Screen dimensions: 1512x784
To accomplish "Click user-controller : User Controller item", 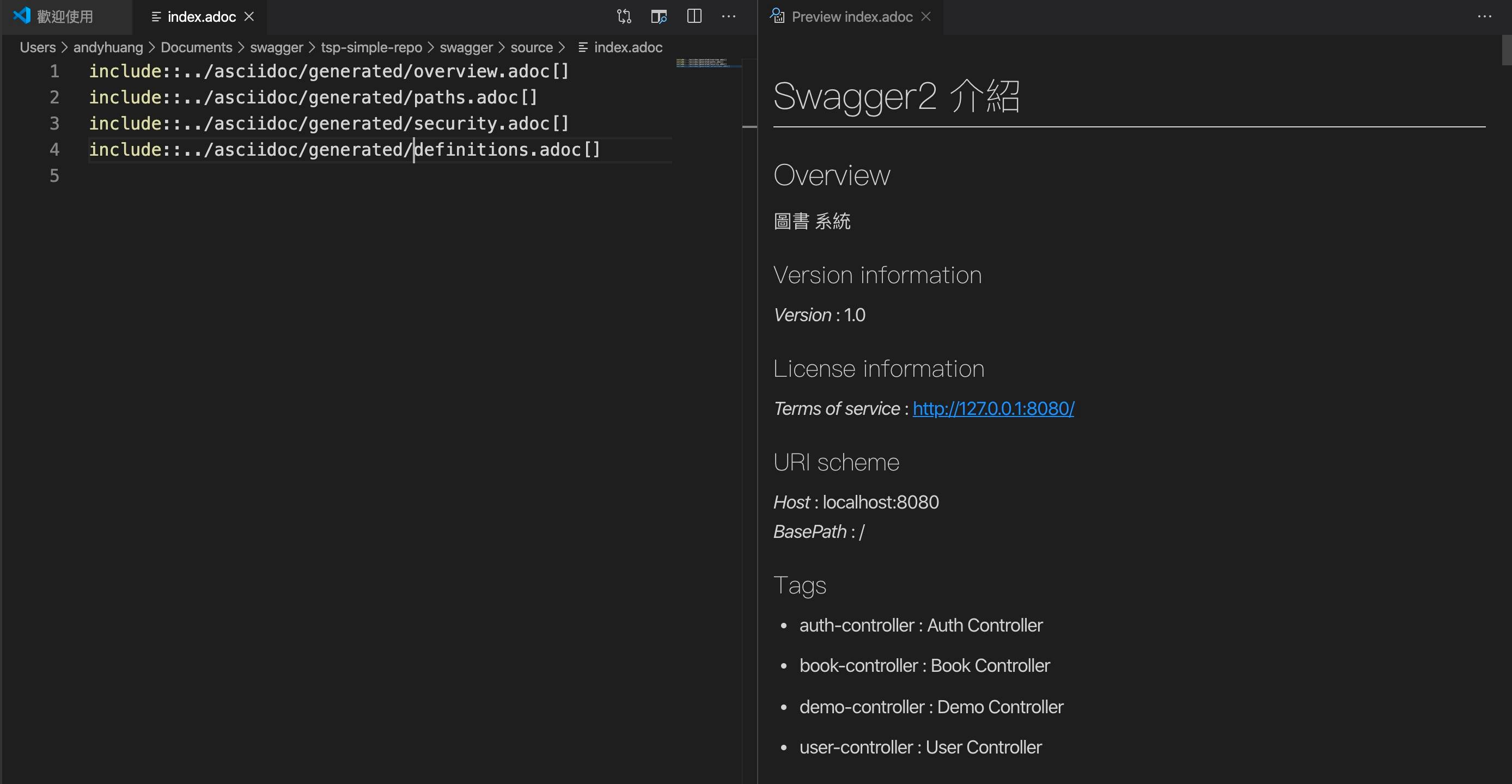I will coord(920,748).
